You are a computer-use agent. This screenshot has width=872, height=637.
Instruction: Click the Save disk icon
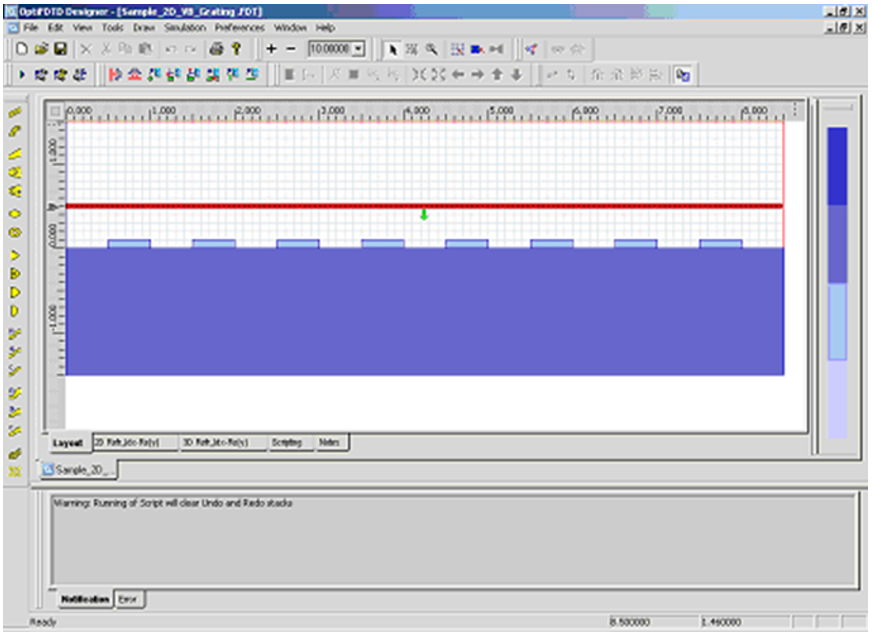(59, 49)
